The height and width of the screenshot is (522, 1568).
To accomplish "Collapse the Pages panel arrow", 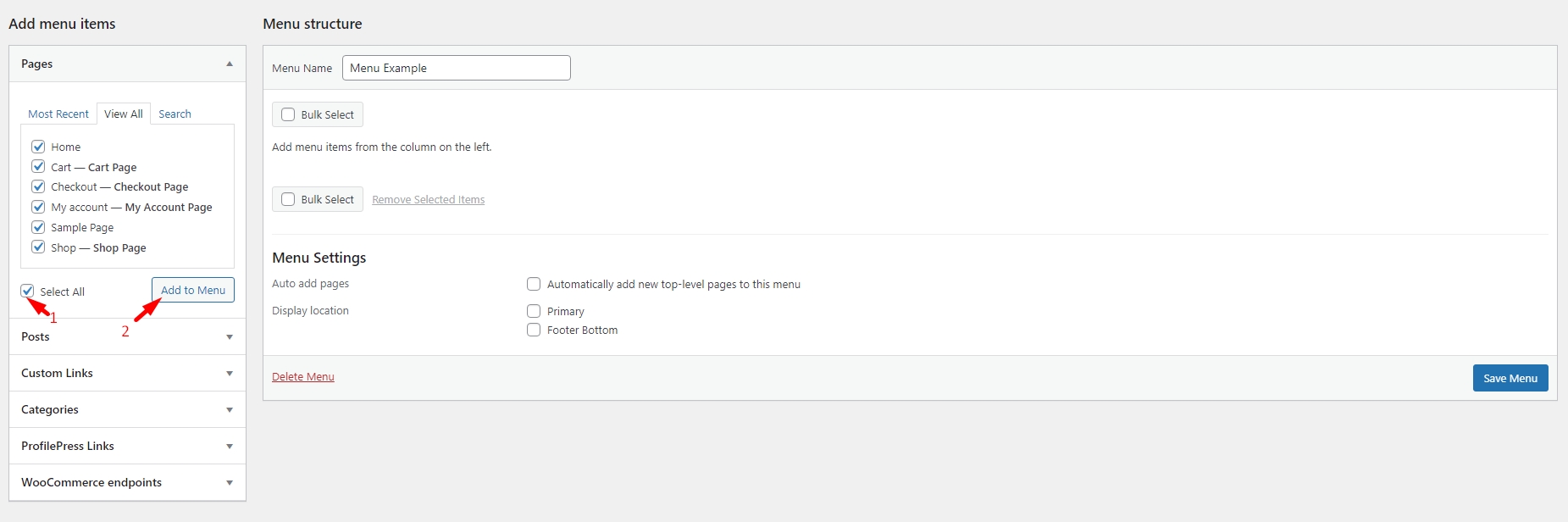I will [230, 64].
